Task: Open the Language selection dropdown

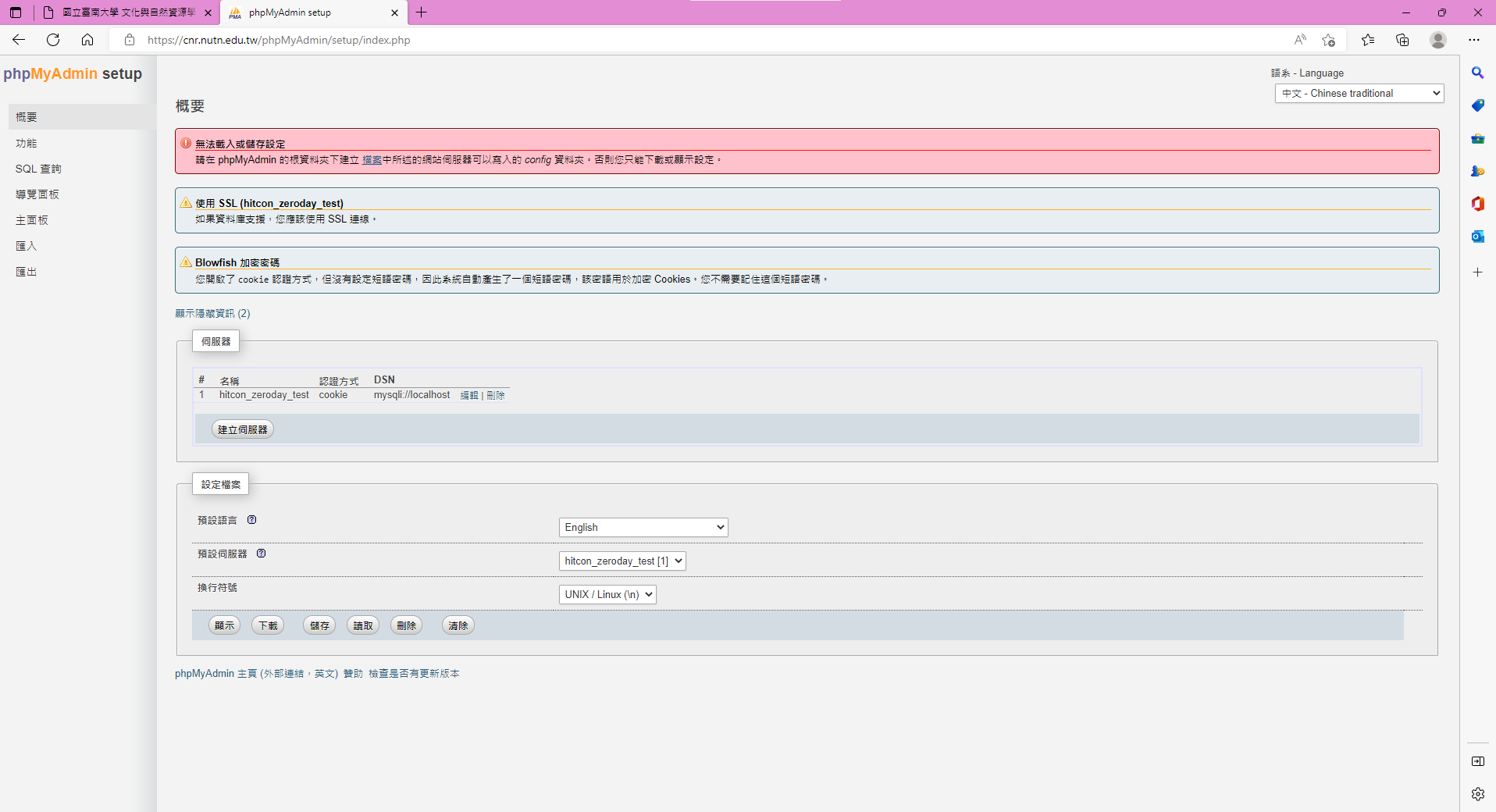Action: point(1359,93)
